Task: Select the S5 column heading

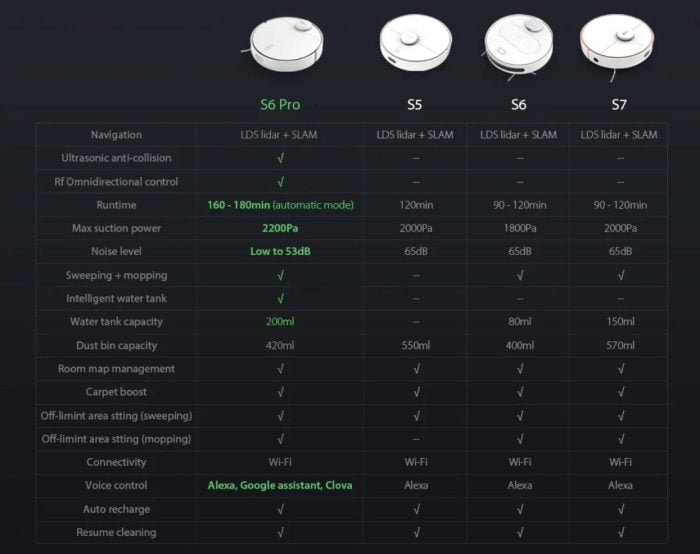Action: pos(414,104)
